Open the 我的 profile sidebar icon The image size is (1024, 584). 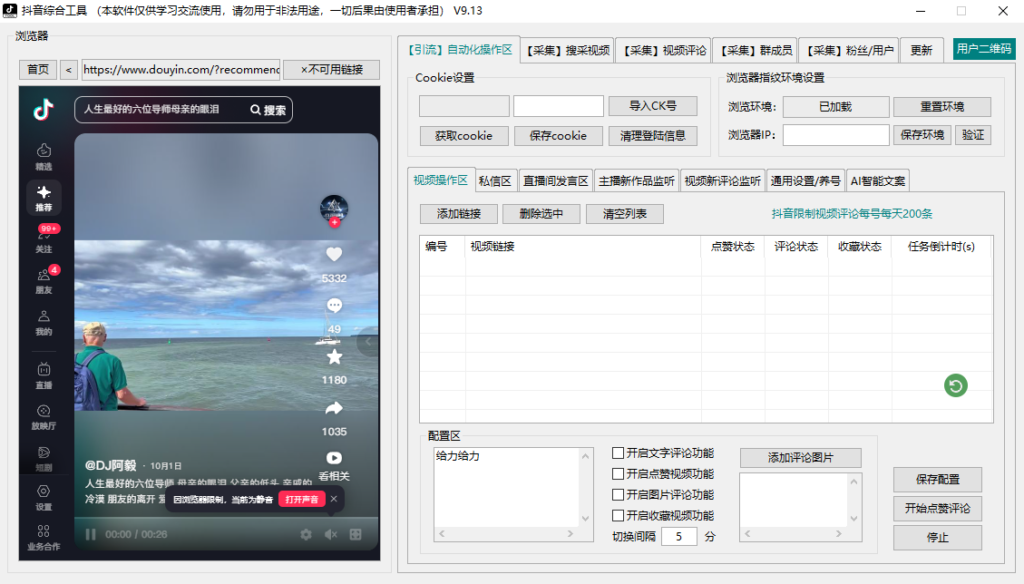44,323
